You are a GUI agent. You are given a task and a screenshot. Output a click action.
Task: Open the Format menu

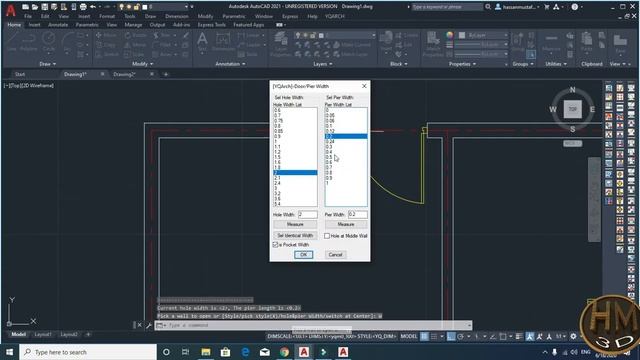(x=107, y=16)
